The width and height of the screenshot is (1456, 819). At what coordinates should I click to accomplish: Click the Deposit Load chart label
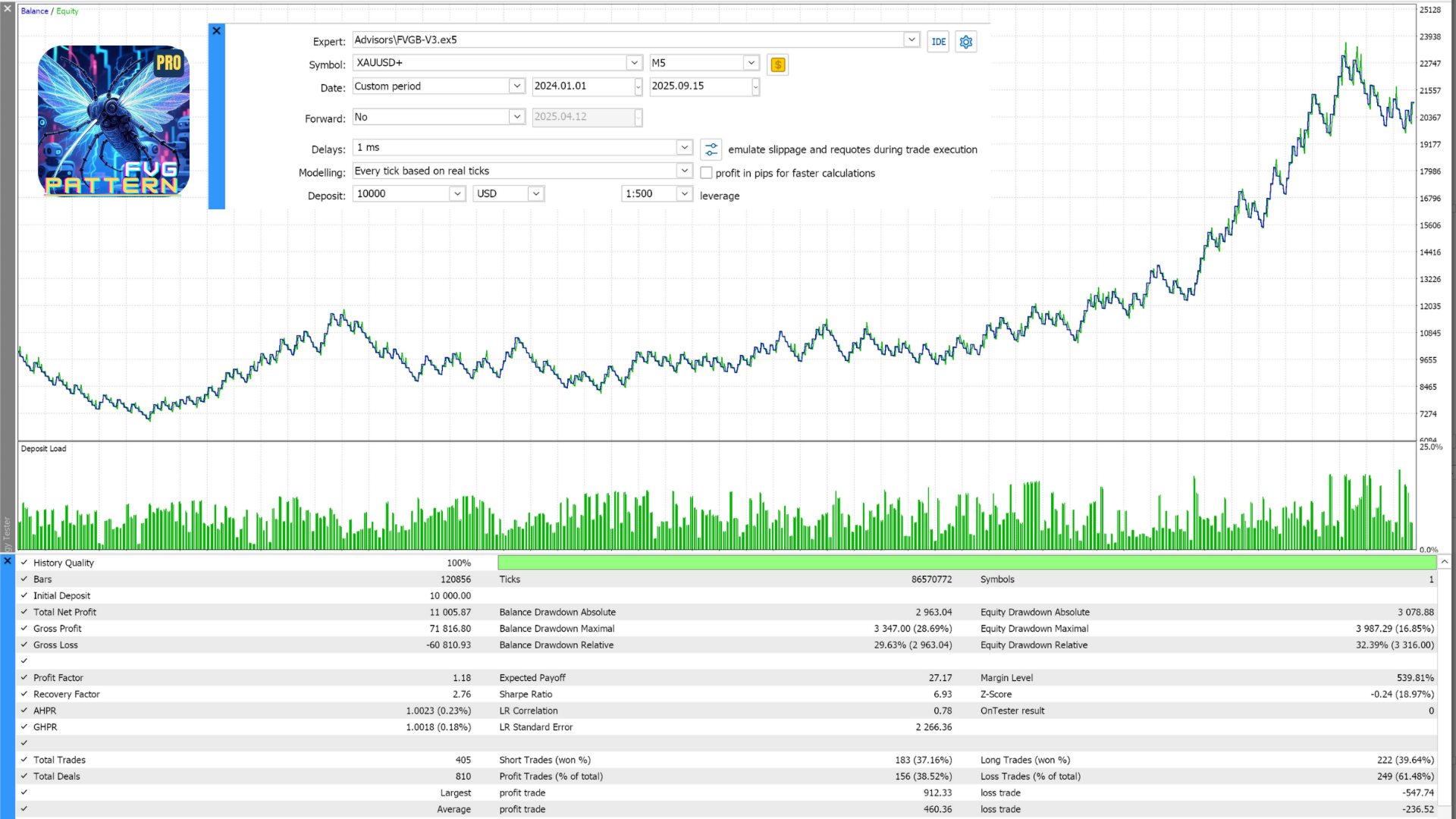point(43,449)
